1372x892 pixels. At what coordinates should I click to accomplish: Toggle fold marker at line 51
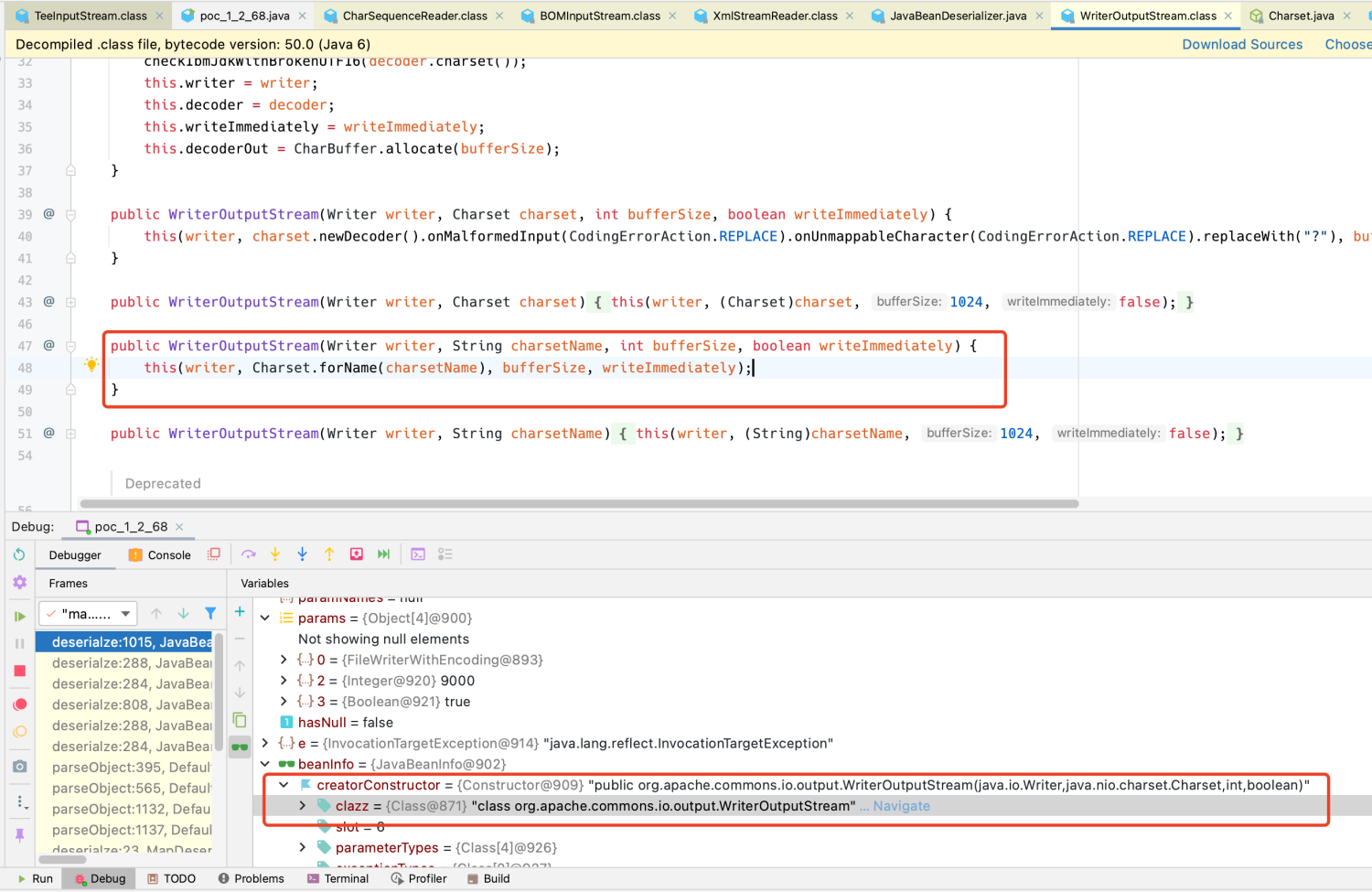[x=70, y=434]
